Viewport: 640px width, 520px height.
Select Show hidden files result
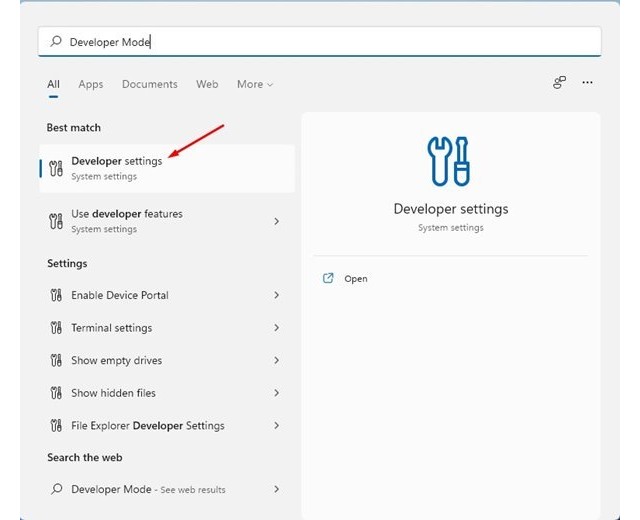coord(167,393)
